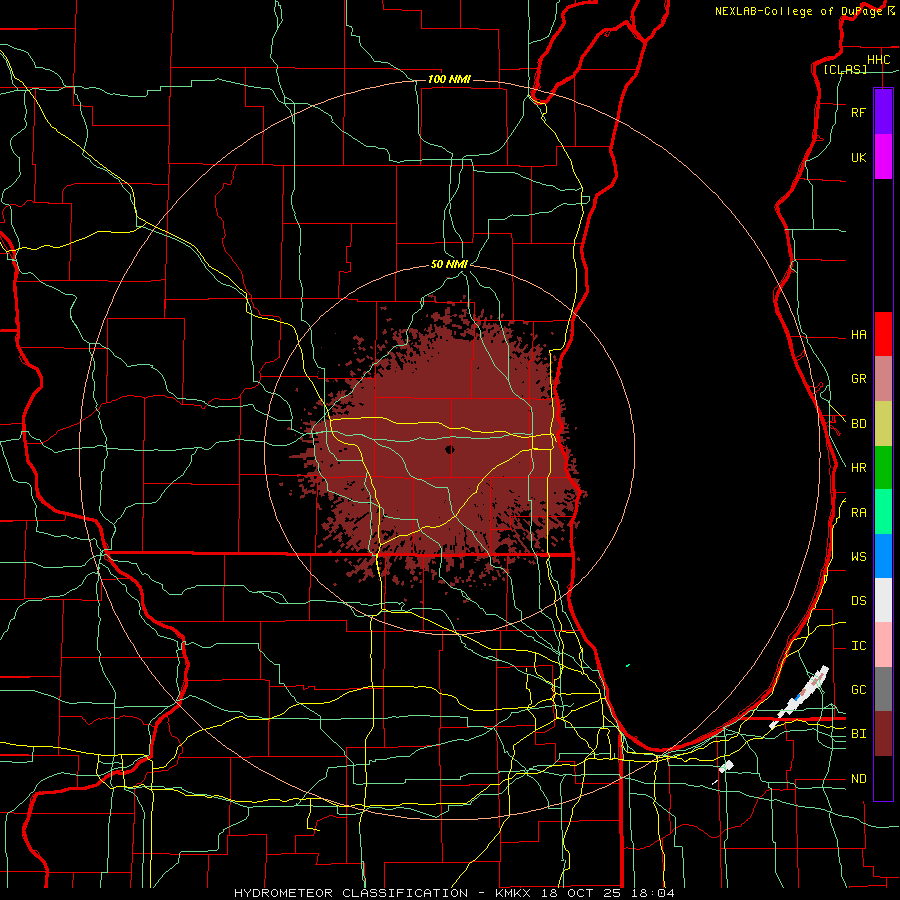
Task: Click the 50 NMI range ring label
Action: coord(449,264)
